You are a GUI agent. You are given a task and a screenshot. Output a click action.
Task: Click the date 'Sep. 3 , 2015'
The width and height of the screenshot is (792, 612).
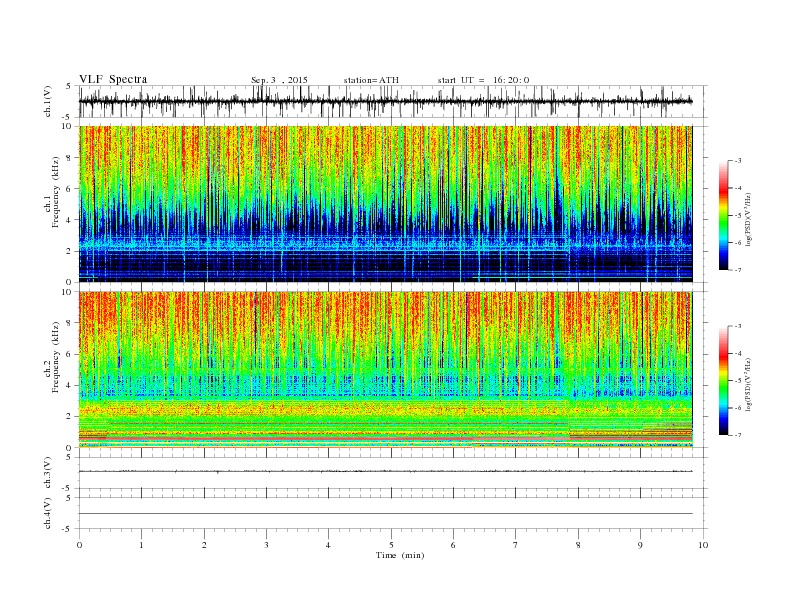pos(279,80)
